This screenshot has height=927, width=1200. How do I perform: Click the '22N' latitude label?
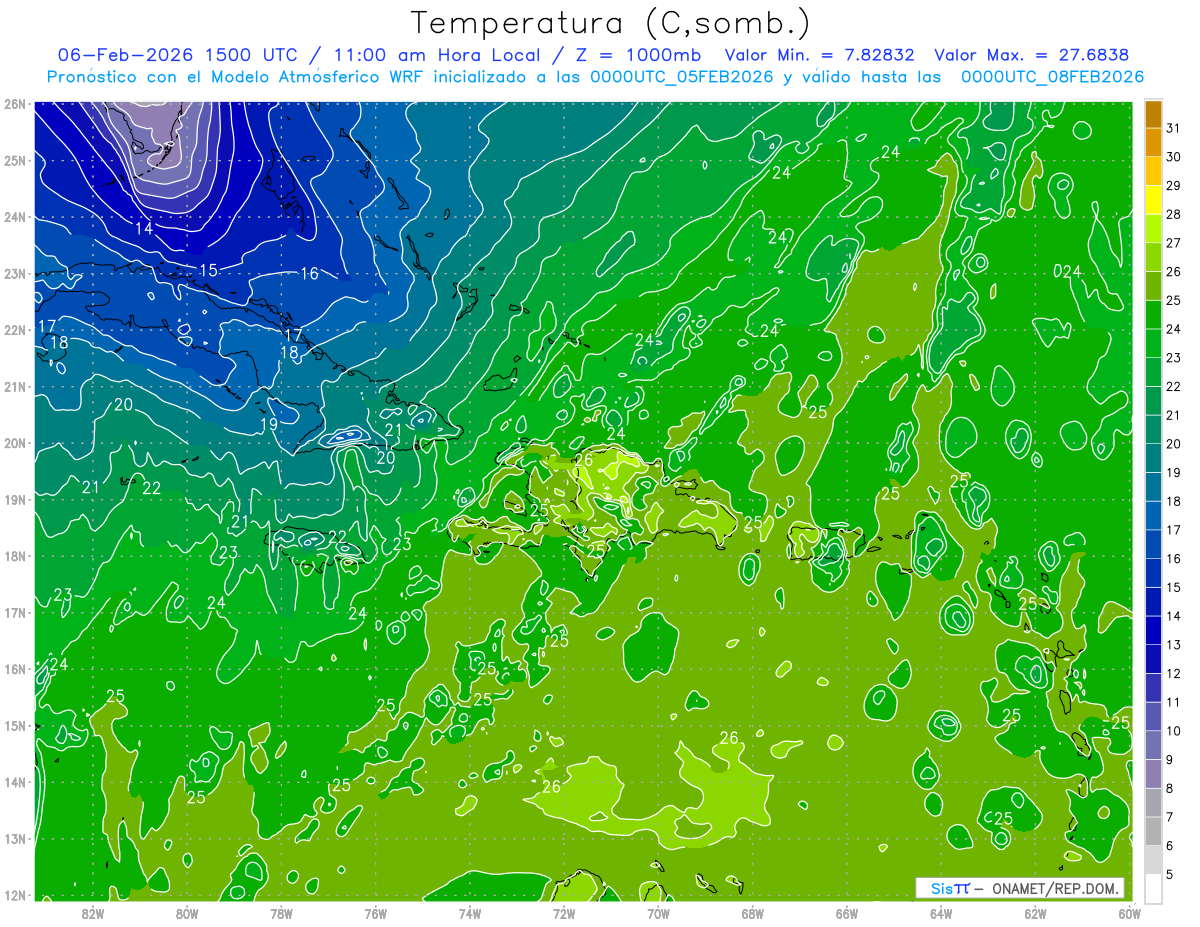point(14,330)
